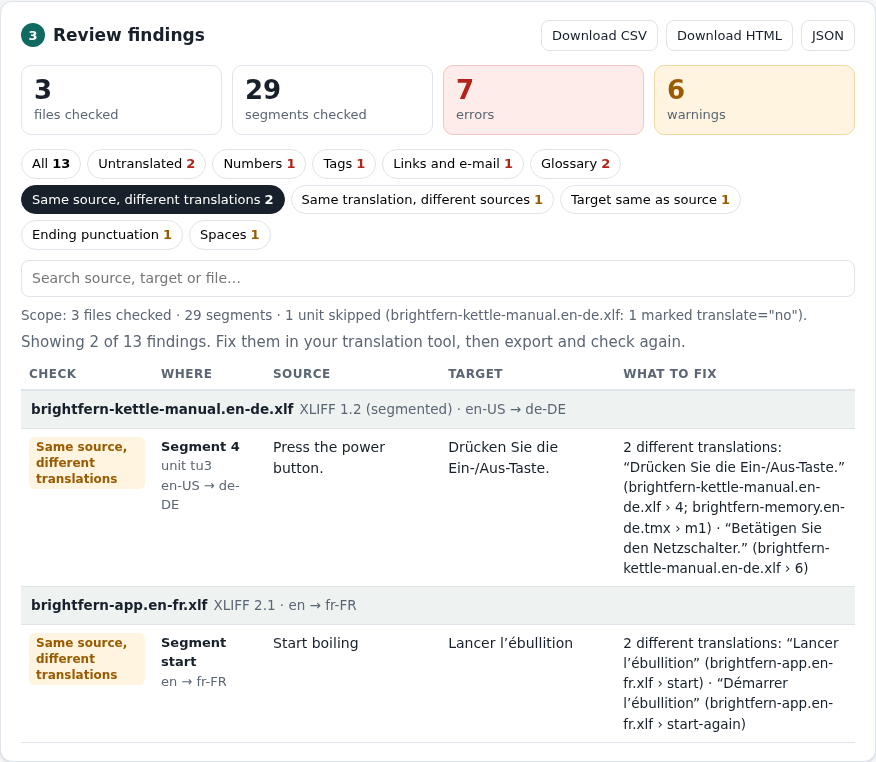Click the step 3 badge beside Review findings

click(x=33, y=35)
